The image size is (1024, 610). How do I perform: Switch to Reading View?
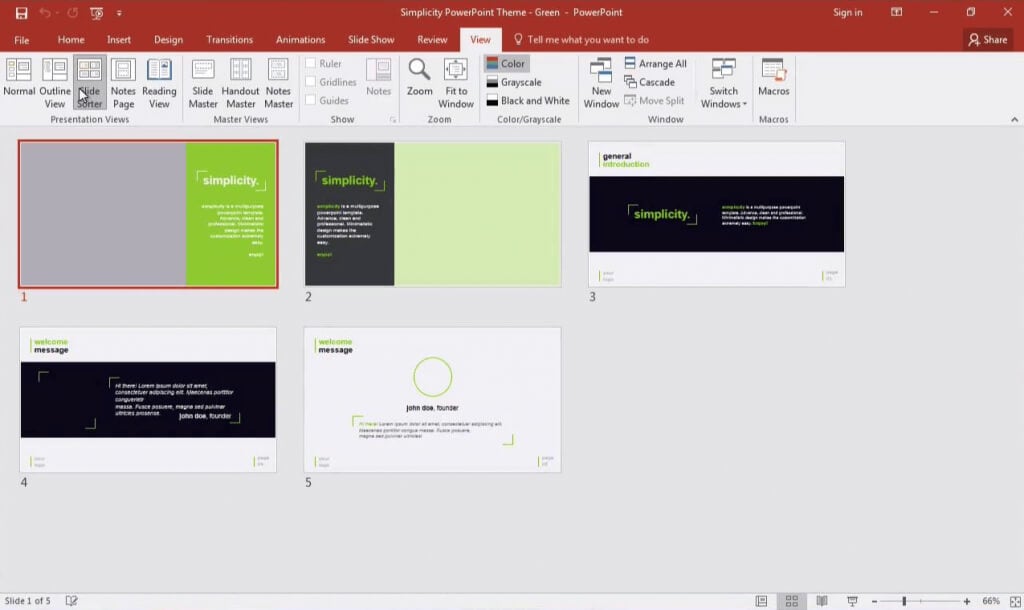(159, 80)
